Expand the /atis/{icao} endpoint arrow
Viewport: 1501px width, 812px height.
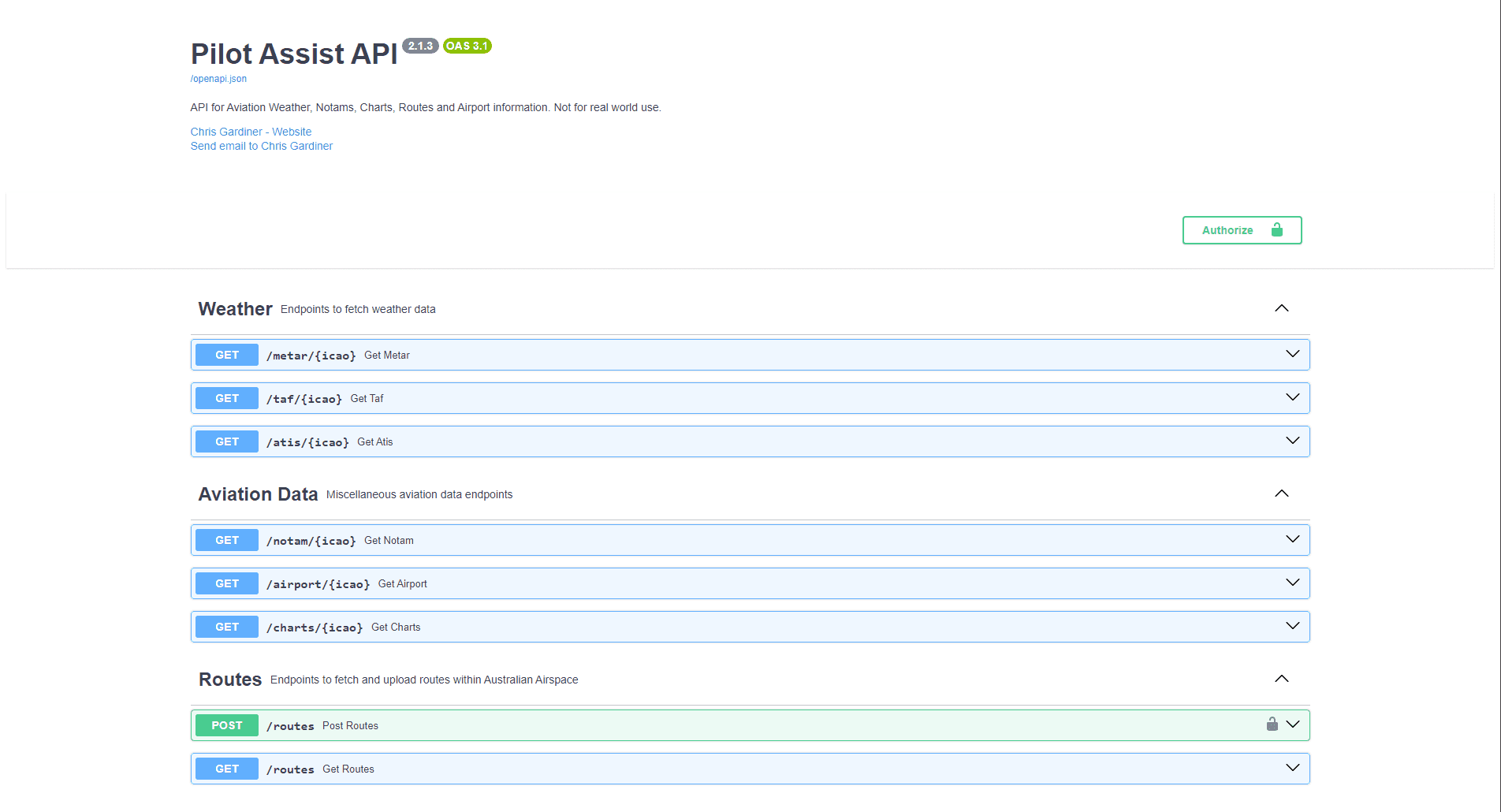1293,441
